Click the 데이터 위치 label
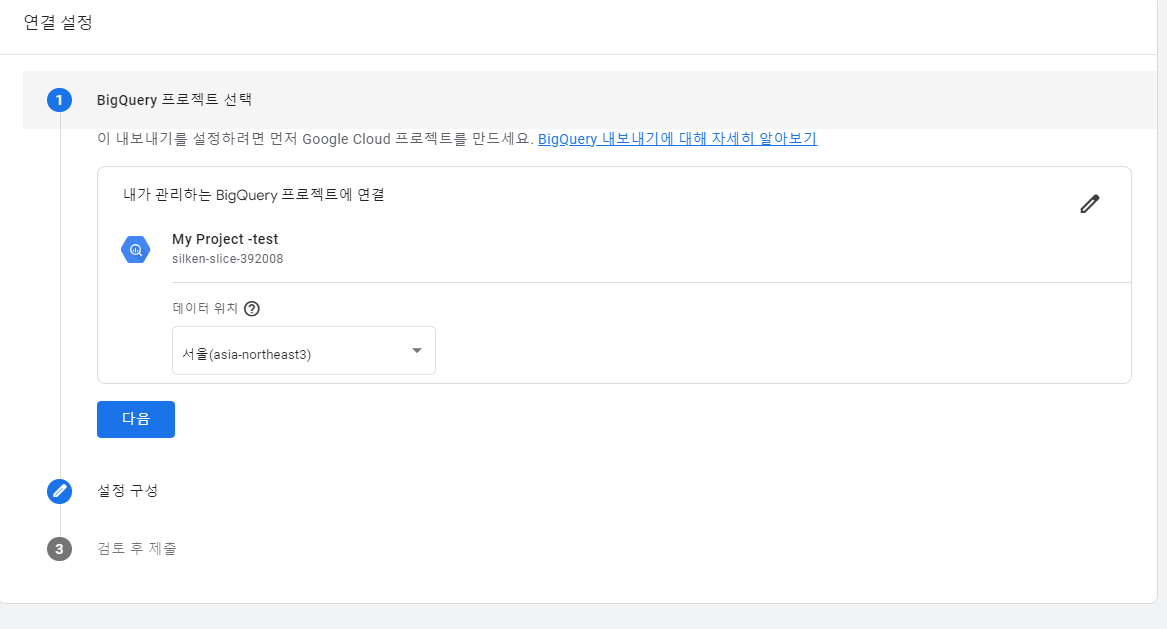The height and width of the screenshot is (629, 1167). point(205,308)
